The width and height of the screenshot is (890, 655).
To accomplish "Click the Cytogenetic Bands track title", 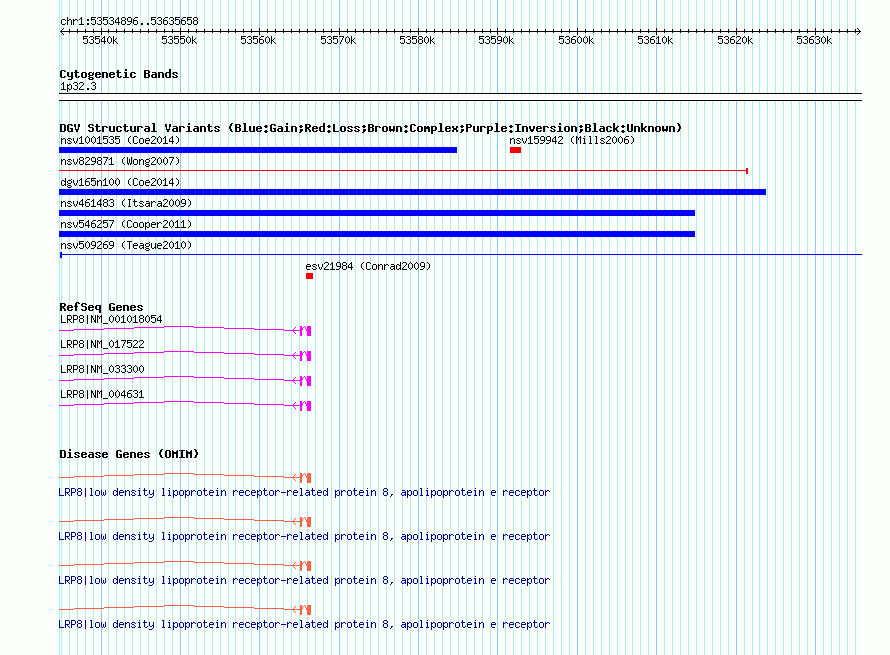I will [x=119, y=74].
